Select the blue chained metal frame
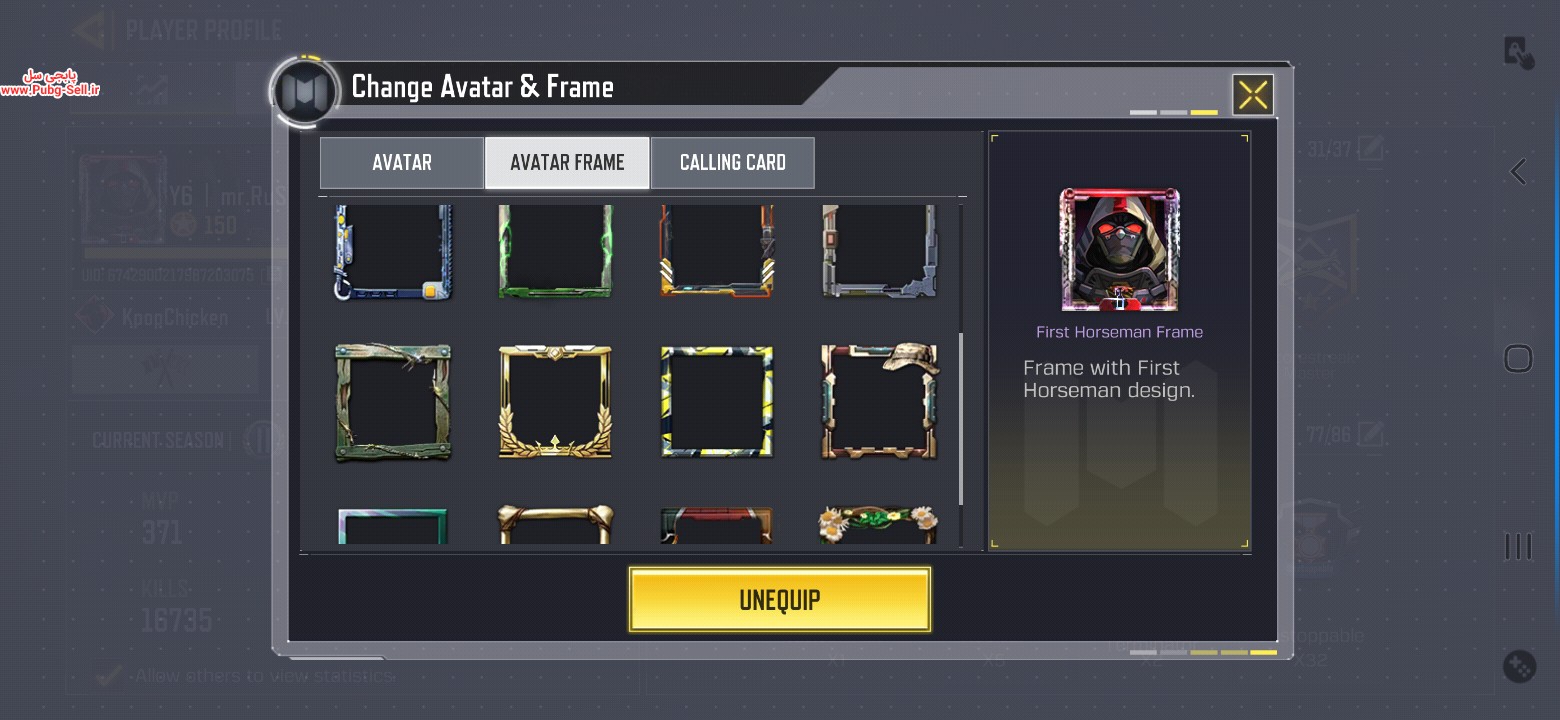The image size is (1560, 720). coord(393,252)
